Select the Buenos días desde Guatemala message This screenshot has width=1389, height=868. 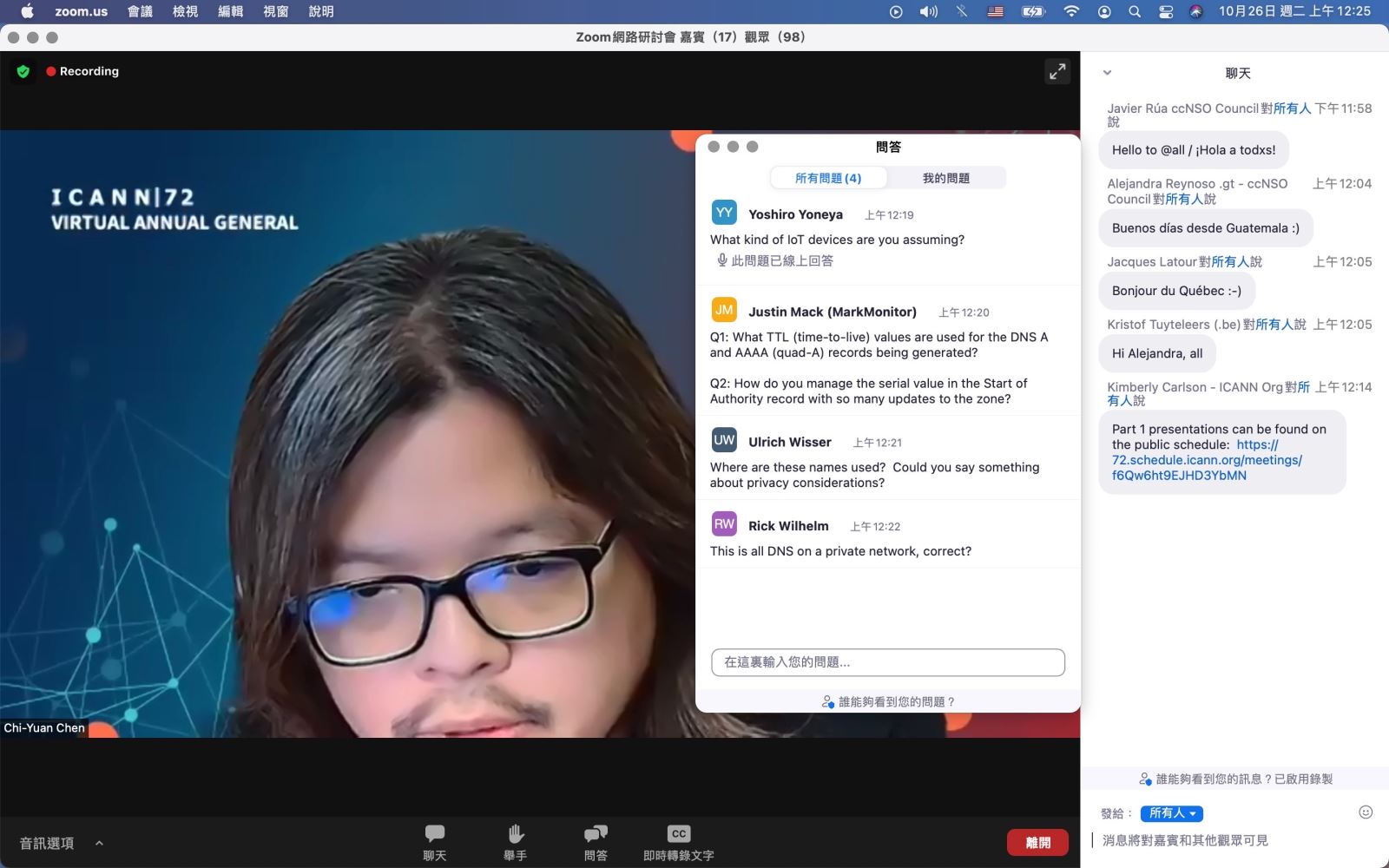tap(1206, 228)
